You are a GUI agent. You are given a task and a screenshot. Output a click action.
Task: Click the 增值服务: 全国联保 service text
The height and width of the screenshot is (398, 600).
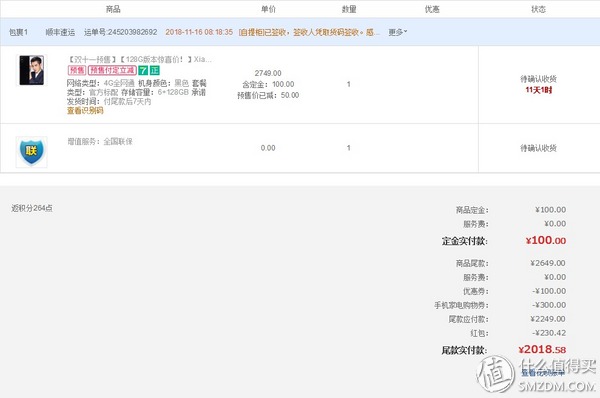point(100,142)
